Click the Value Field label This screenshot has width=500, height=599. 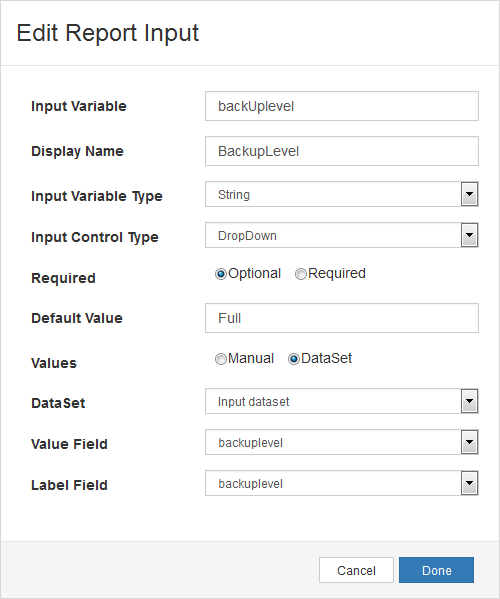[x=69, y=444]
